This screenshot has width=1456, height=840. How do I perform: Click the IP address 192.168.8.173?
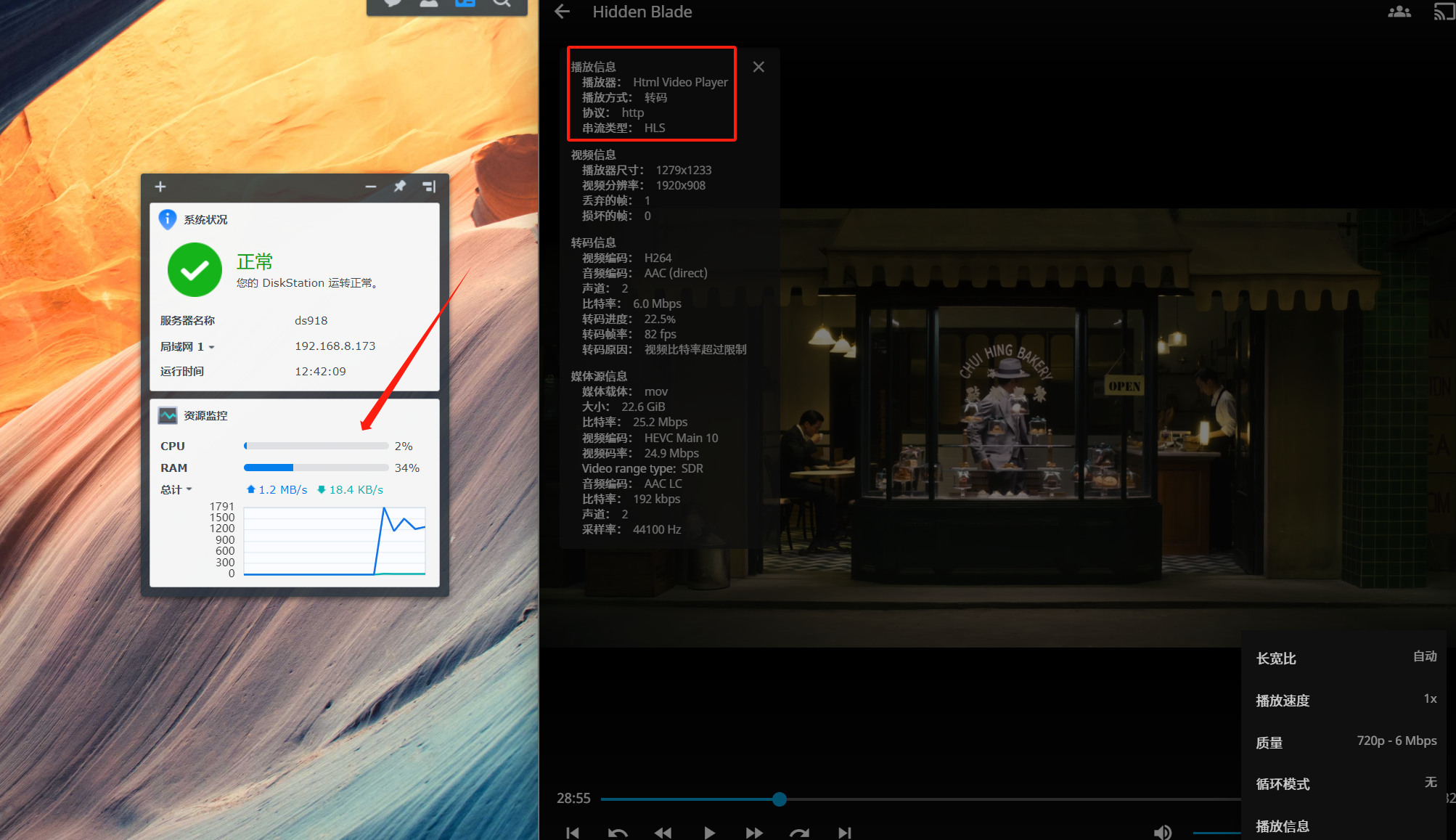(x=335, y=346)
